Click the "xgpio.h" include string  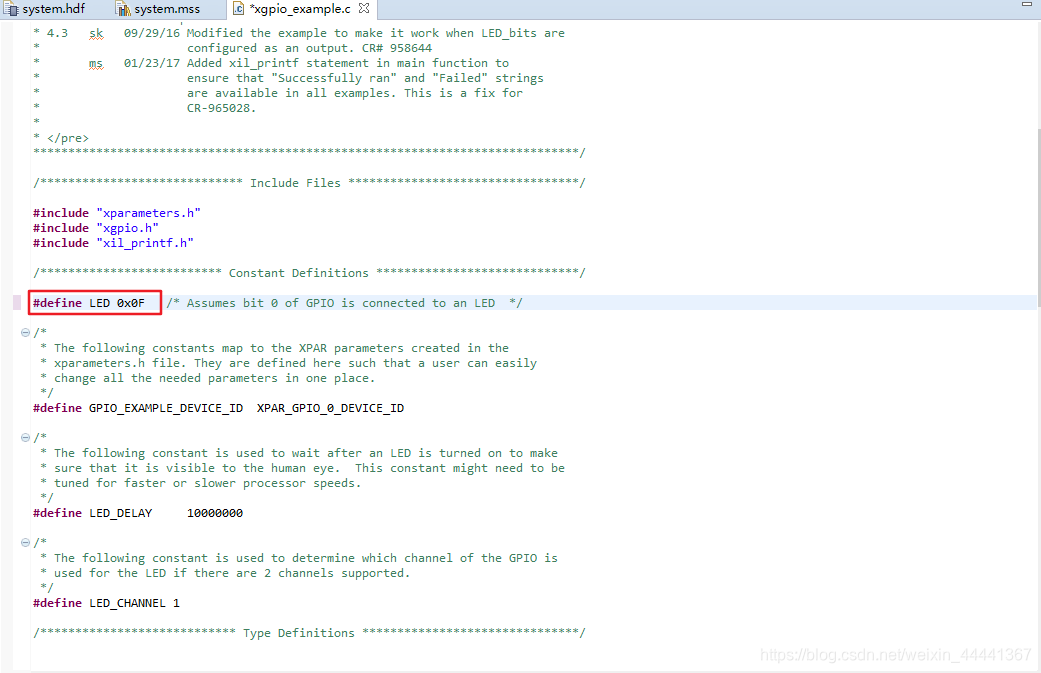tap(127, 228)
